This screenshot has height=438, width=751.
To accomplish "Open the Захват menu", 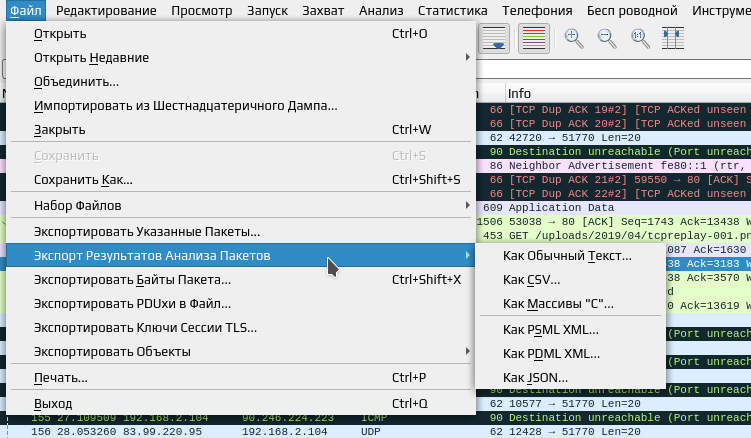I will coord(323,10).
